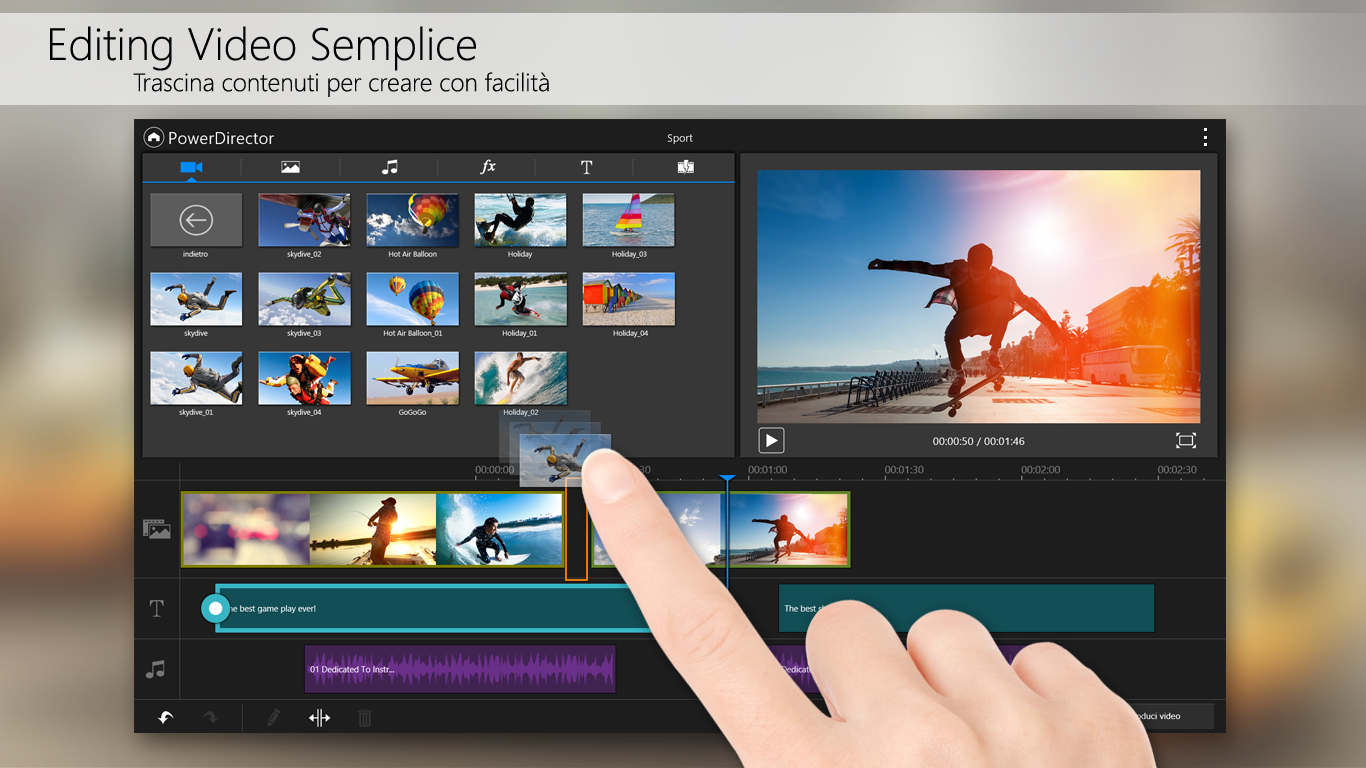Click the 00:02:30 ruler mark
Viewport: 1366px width, 768px height.
click(x=1177, y=470)
